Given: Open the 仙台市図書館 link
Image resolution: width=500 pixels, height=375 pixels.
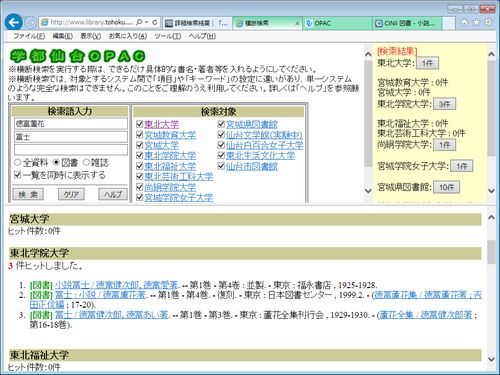Looking at the screenshot, I should point(252,166).
